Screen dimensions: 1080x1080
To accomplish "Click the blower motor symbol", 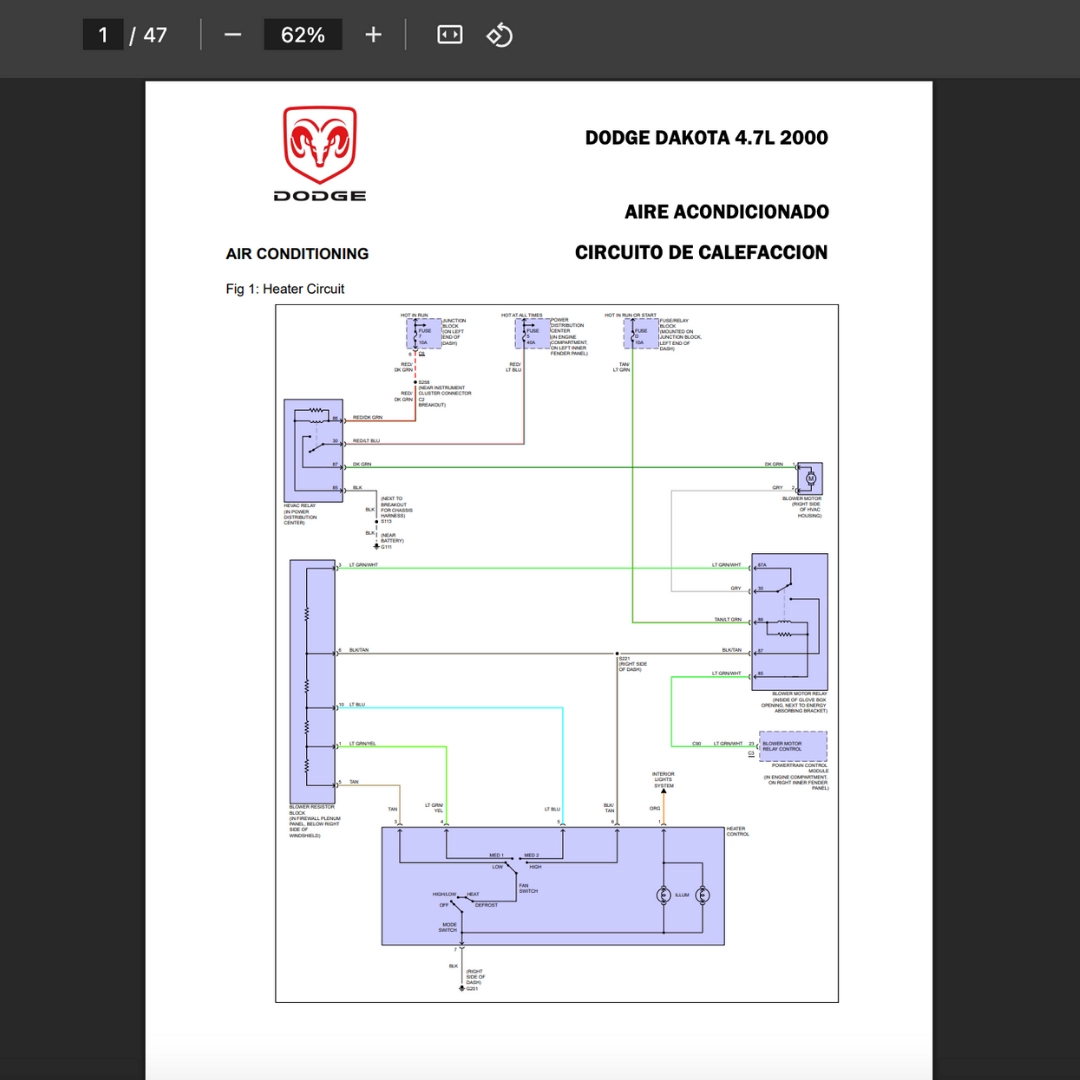I will point(810,478).
